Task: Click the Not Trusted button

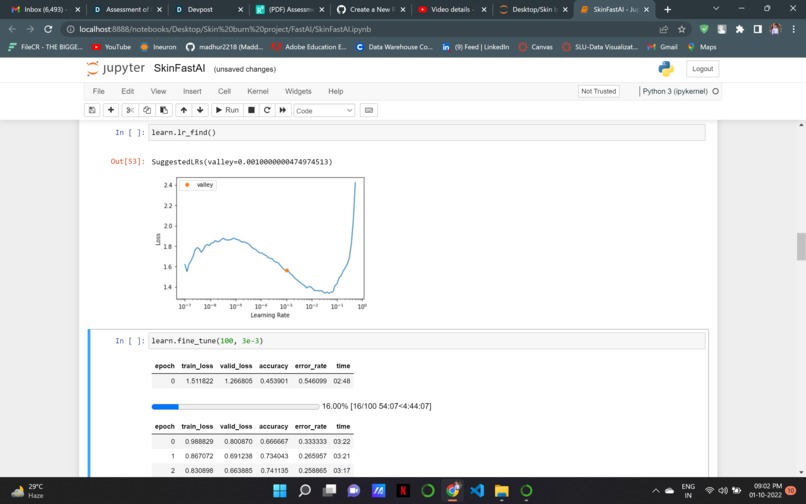Action: click(598, 91)
